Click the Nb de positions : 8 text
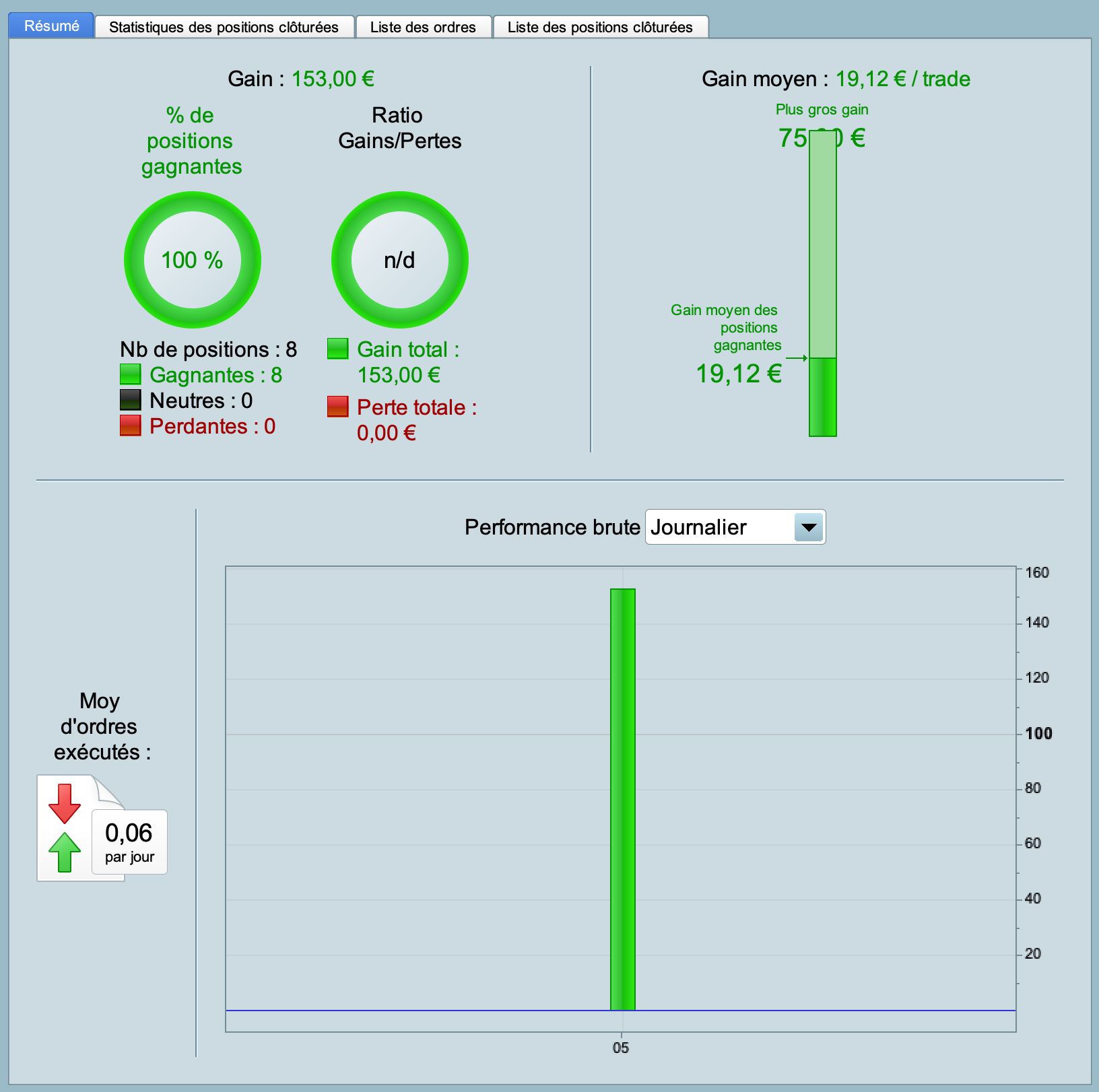The image size is (1099, 1092). click(208, 349)
